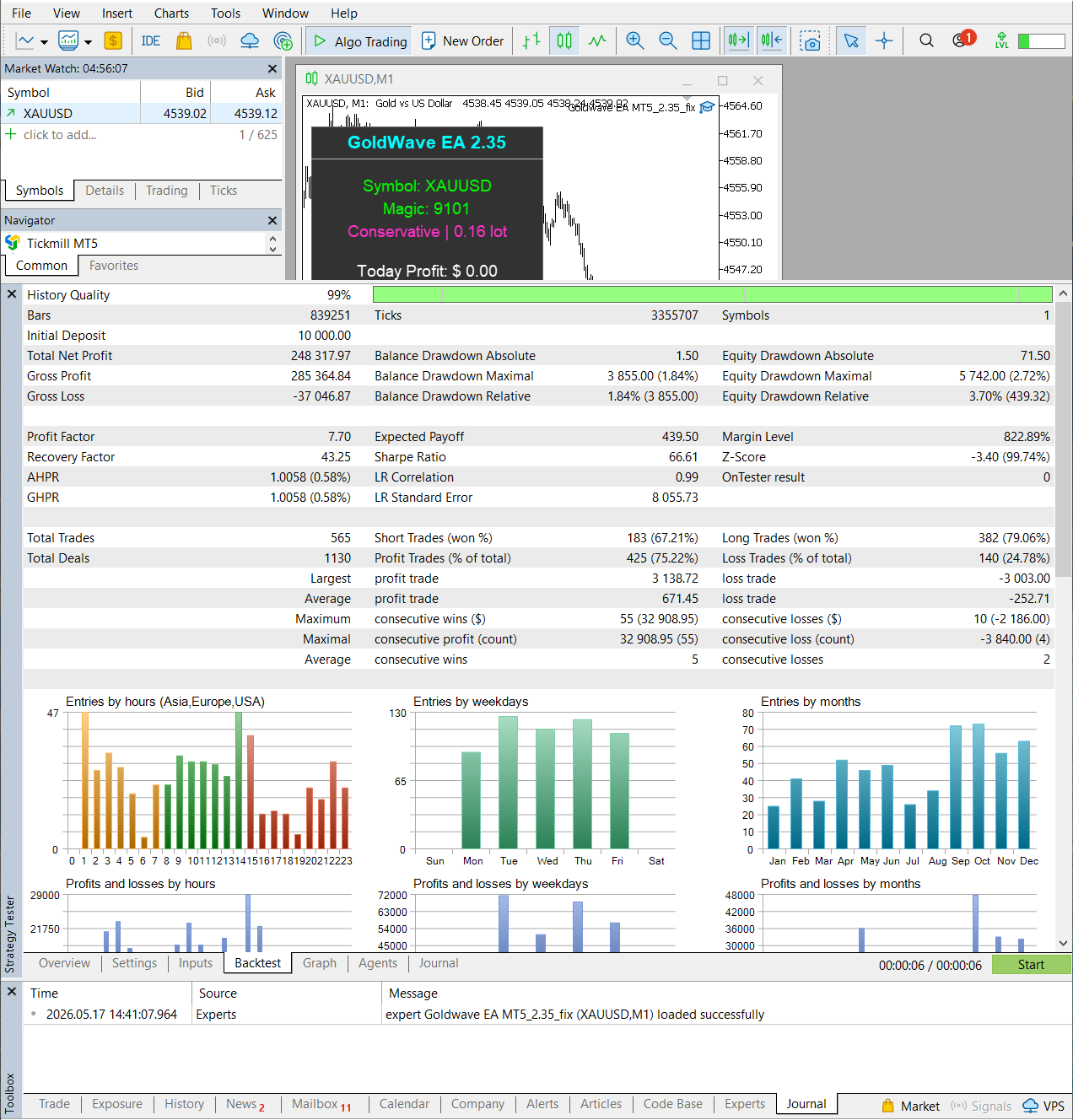The image size is (1073, 1120).
Task: Toggle chart auto scroll
Action: tap(739, 40)
